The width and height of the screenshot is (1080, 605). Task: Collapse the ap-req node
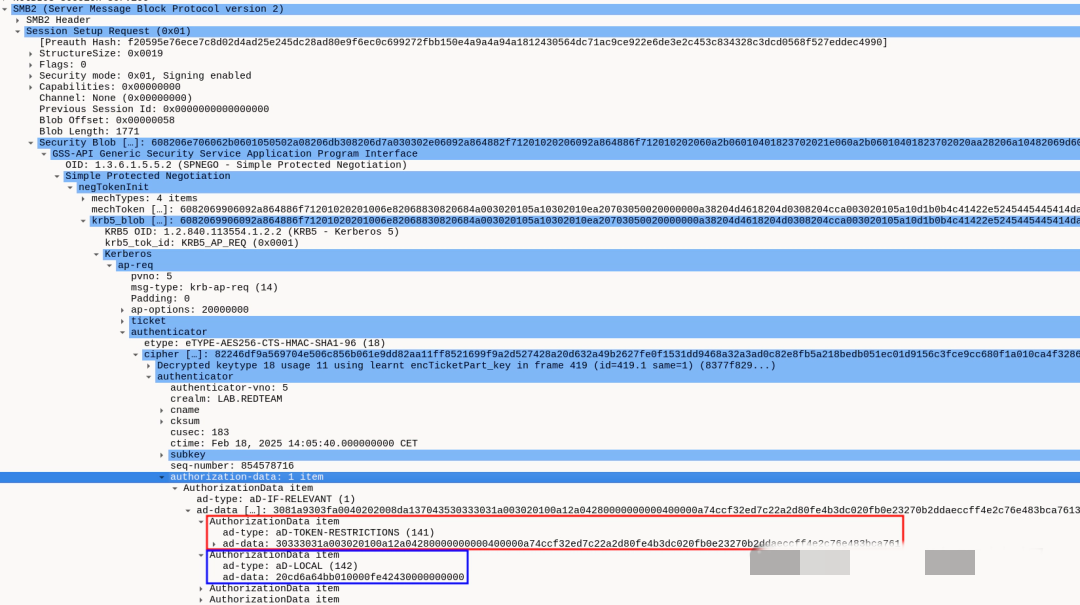[x=110, y=265]
